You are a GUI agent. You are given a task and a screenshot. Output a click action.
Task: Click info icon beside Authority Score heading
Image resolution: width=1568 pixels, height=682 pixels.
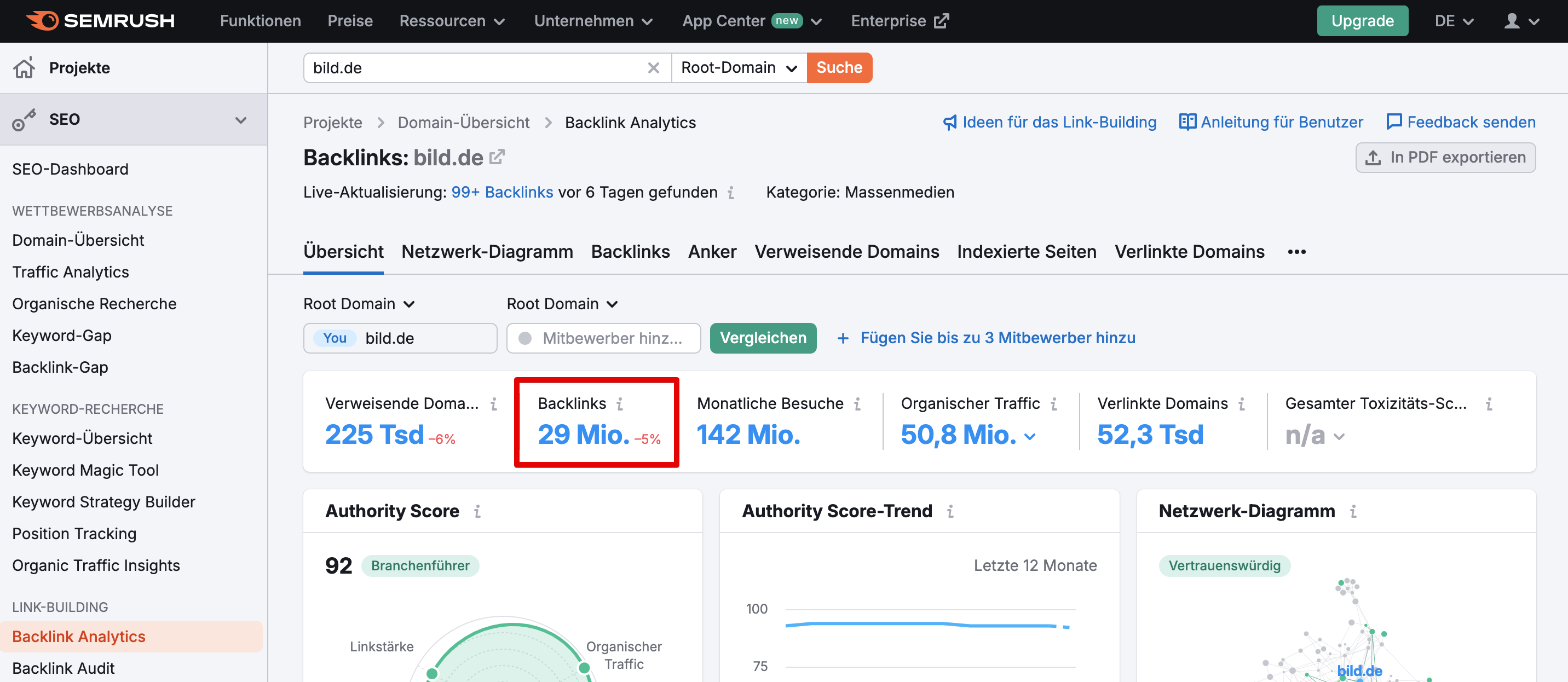point(477,512)
